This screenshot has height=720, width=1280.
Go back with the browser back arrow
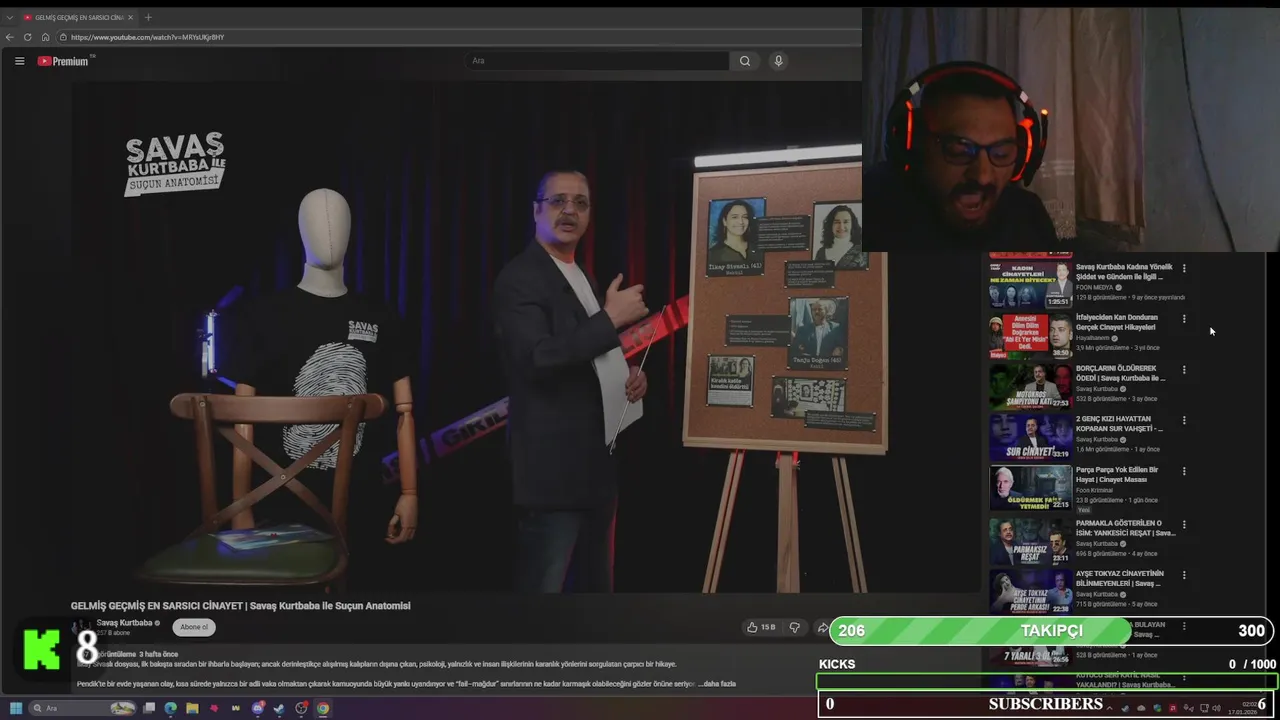pos(10,37)
